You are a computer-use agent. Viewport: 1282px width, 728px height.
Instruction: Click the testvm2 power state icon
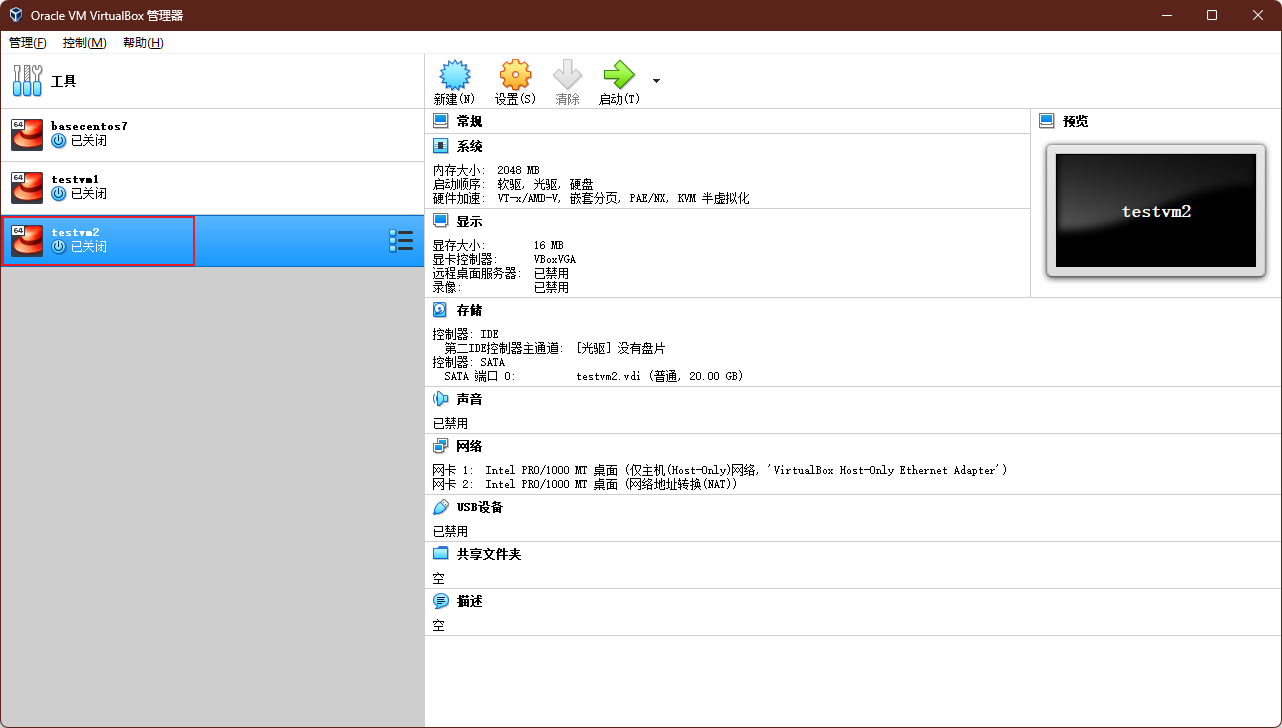coord(58,247)
